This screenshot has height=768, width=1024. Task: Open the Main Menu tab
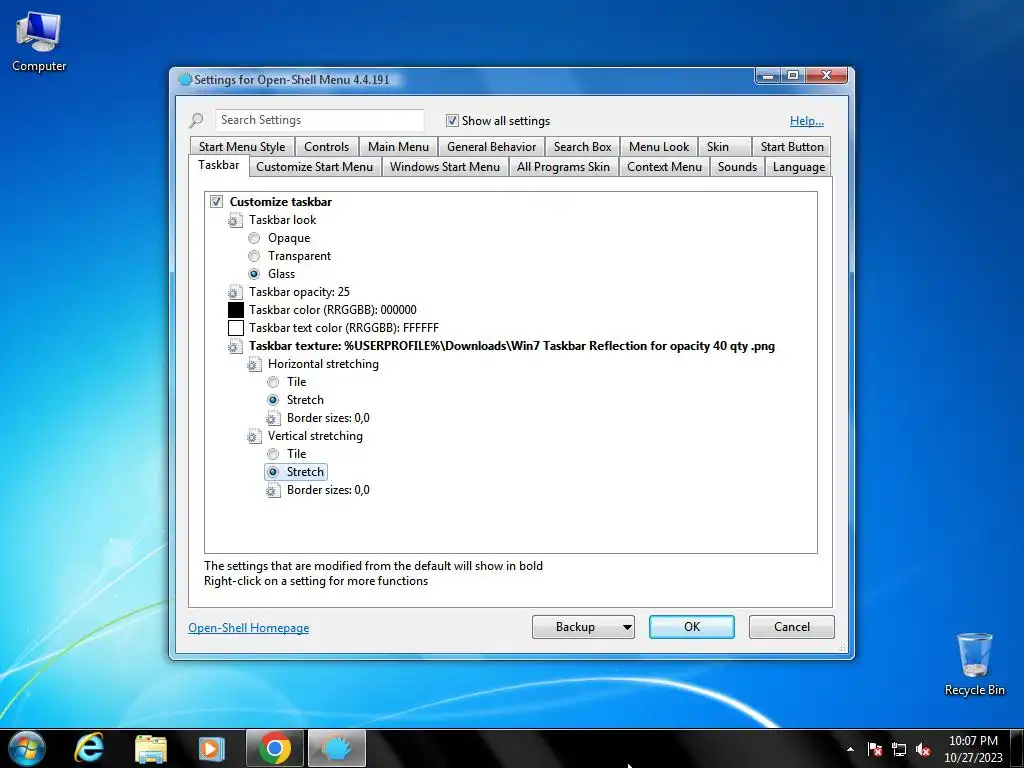click(x=398, y=147)
